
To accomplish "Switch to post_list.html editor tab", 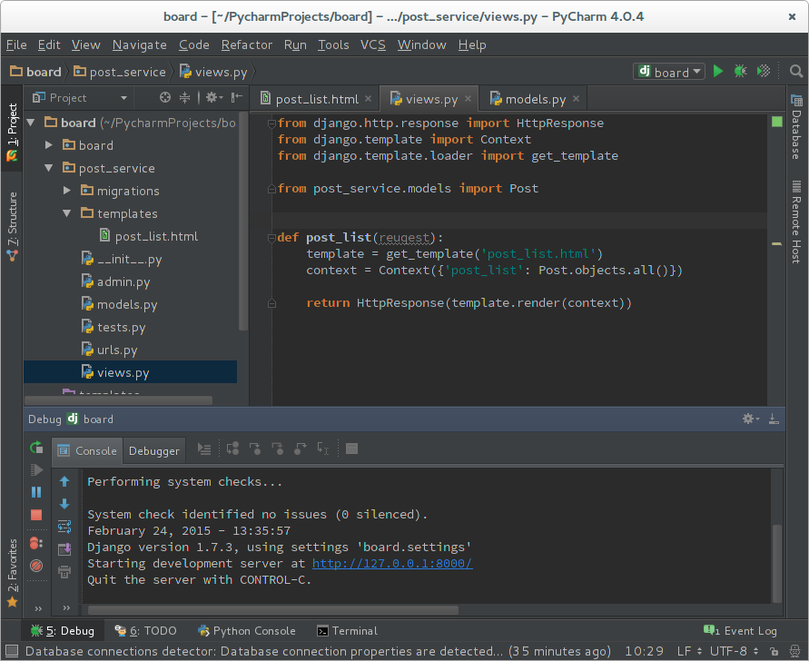I will coord(316,99).
